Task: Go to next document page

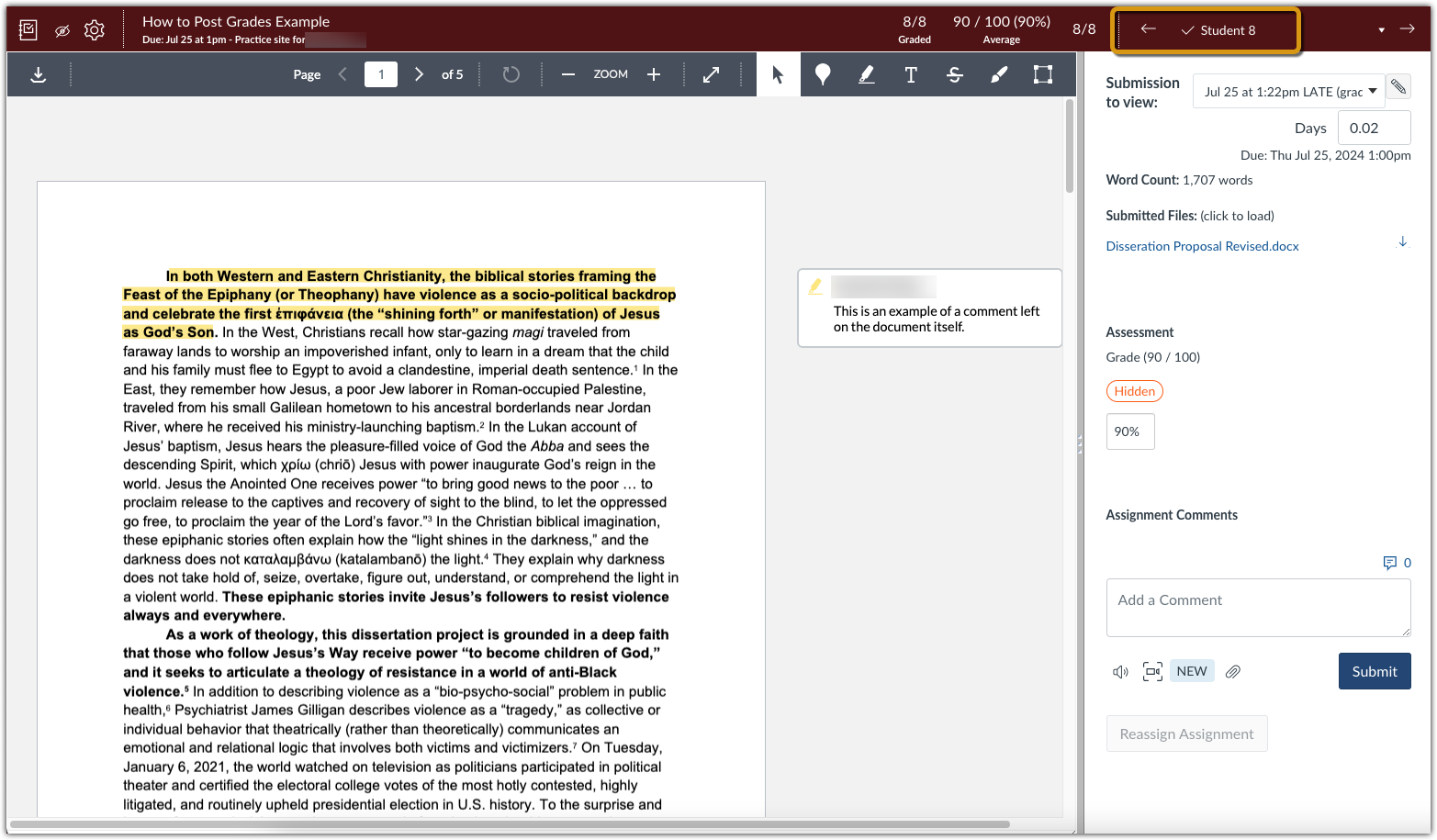Action: click(419, 74)
